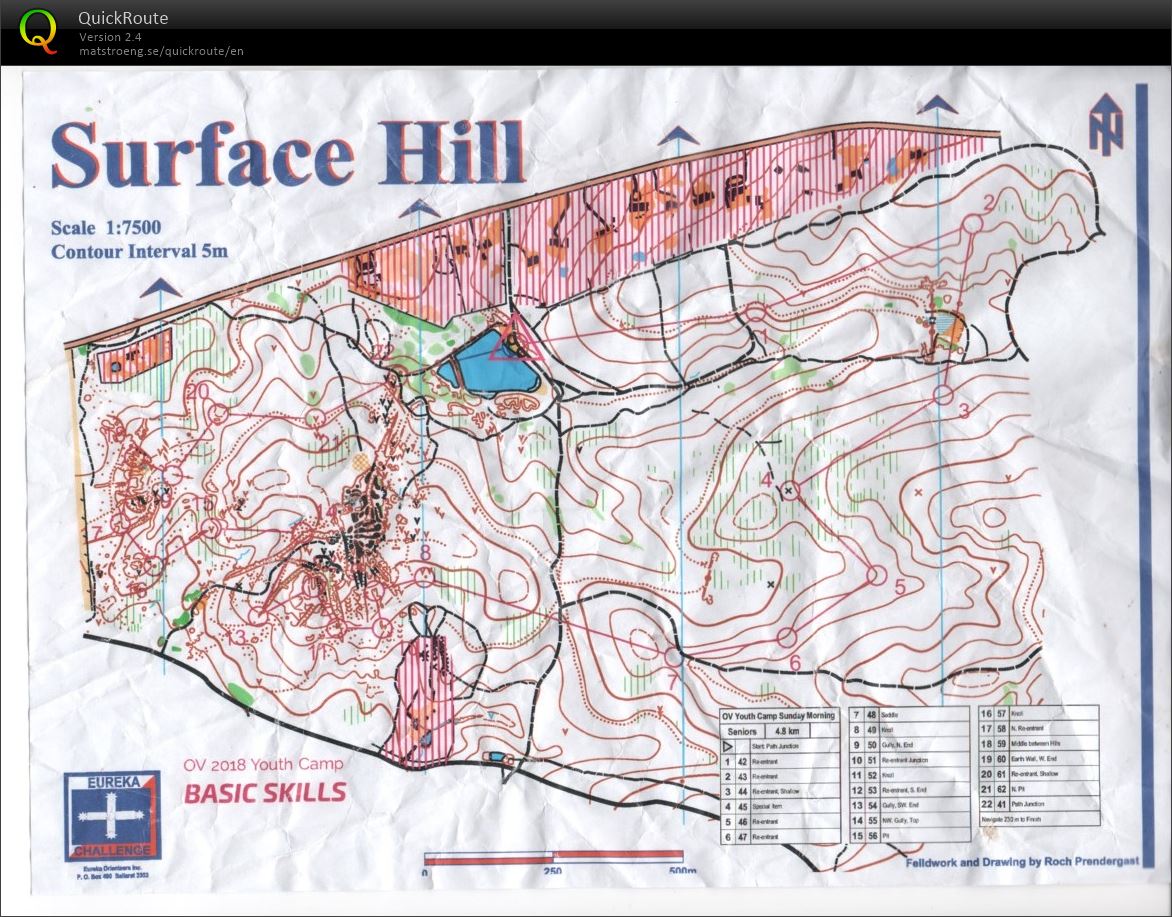This screenshot has height=917, width=1172.
Task: Select the start triangle by the lake
Action: [515, 339]
